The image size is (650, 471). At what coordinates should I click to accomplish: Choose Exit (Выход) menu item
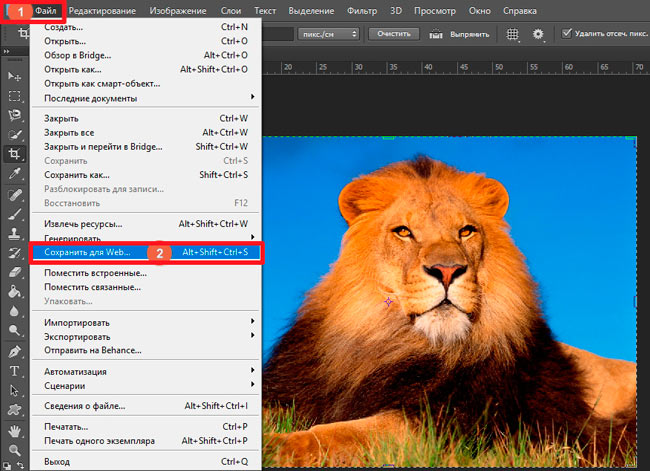[x=146, y=461]
